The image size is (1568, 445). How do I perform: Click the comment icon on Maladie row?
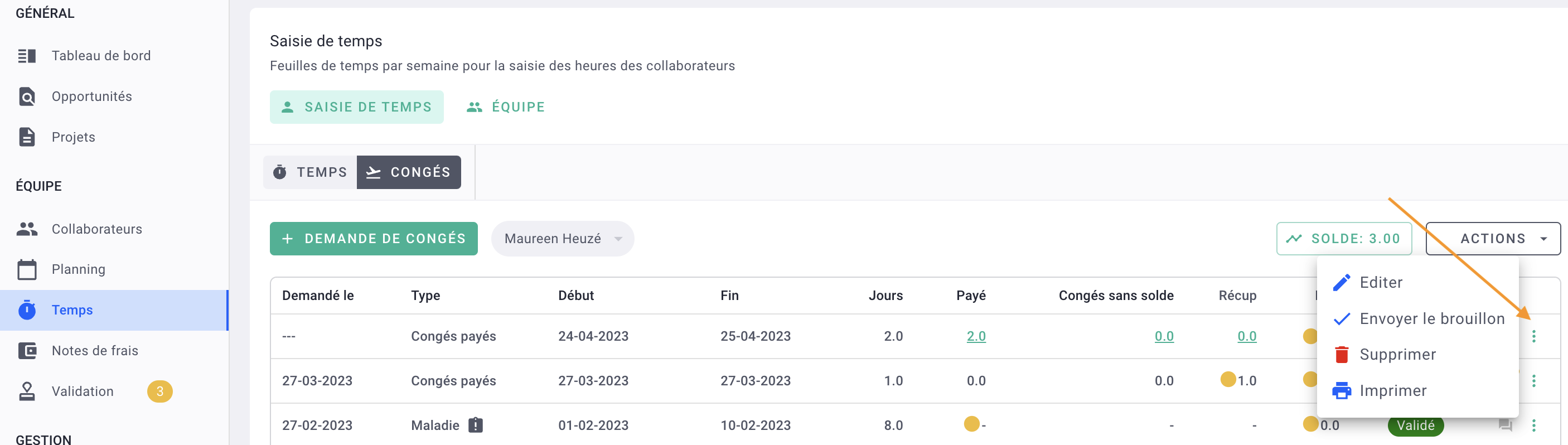click(1504, 425)
